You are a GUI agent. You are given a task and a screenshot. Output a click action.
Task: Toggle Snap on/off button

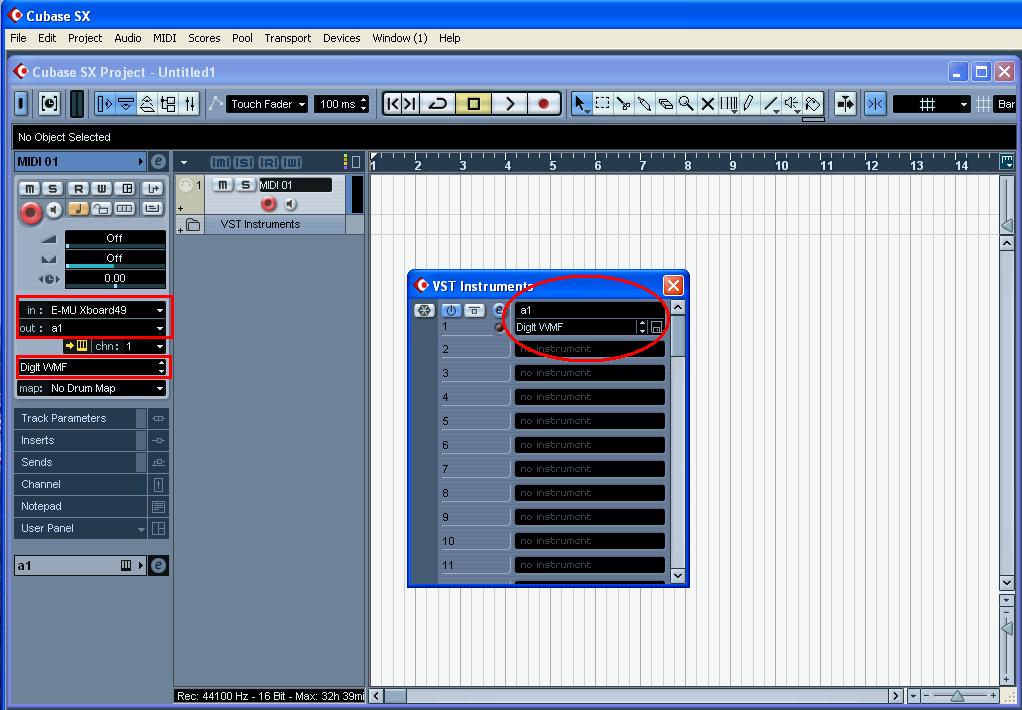point(875,104)
